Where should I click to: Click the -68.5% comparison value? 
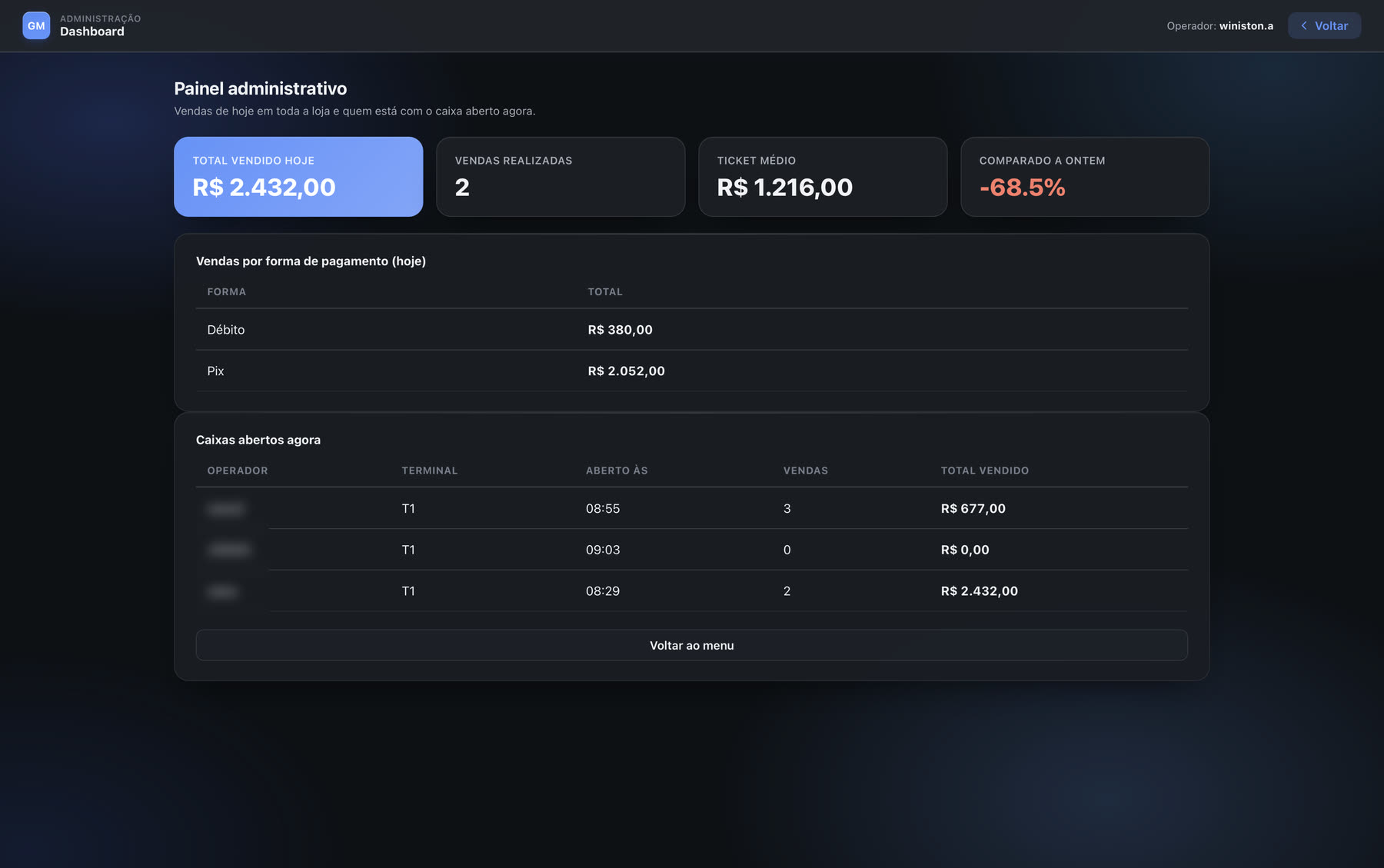pyautogui.click(x=1022, y=187)
